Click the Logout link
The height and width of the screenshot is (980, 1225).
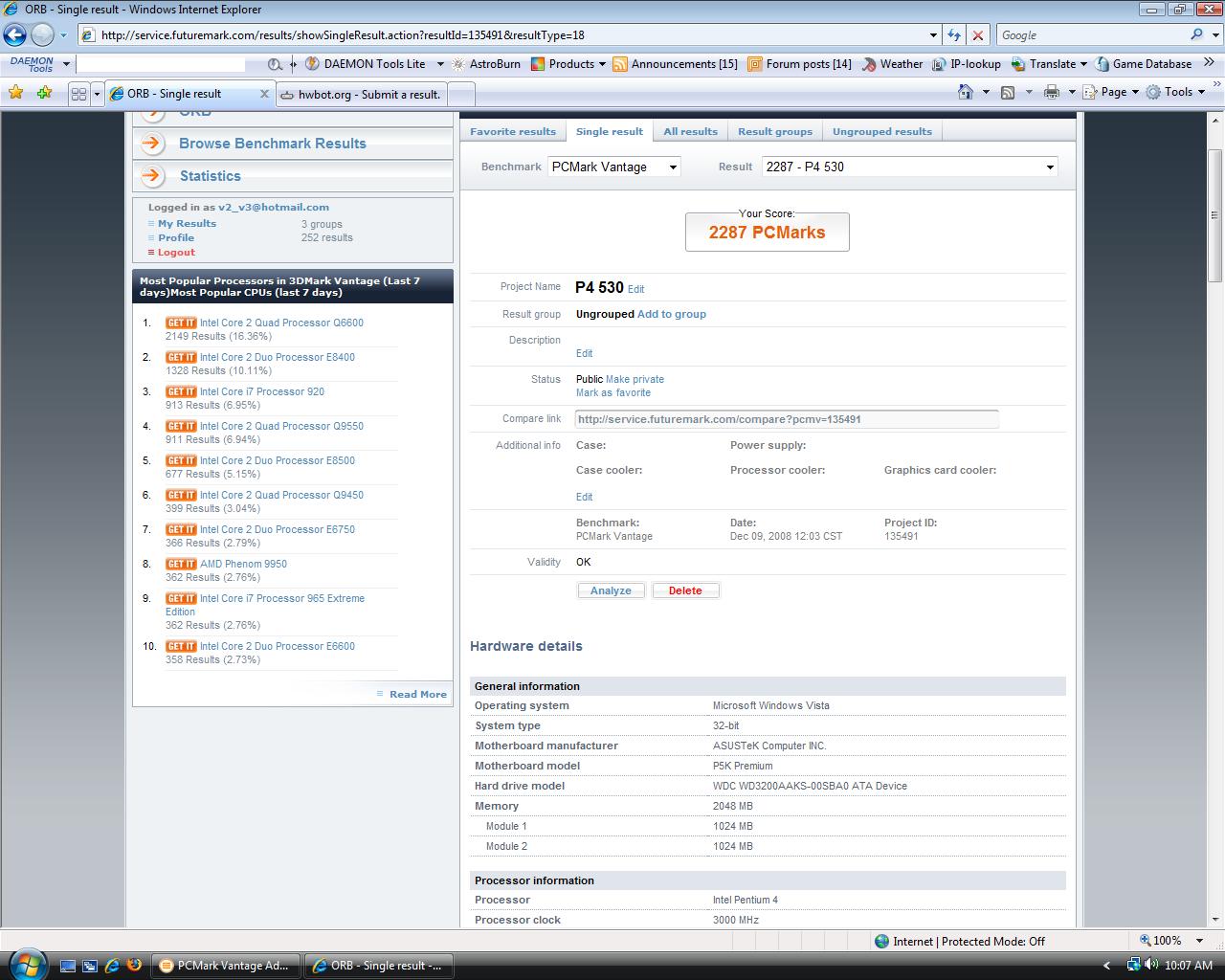pos(176,252)
